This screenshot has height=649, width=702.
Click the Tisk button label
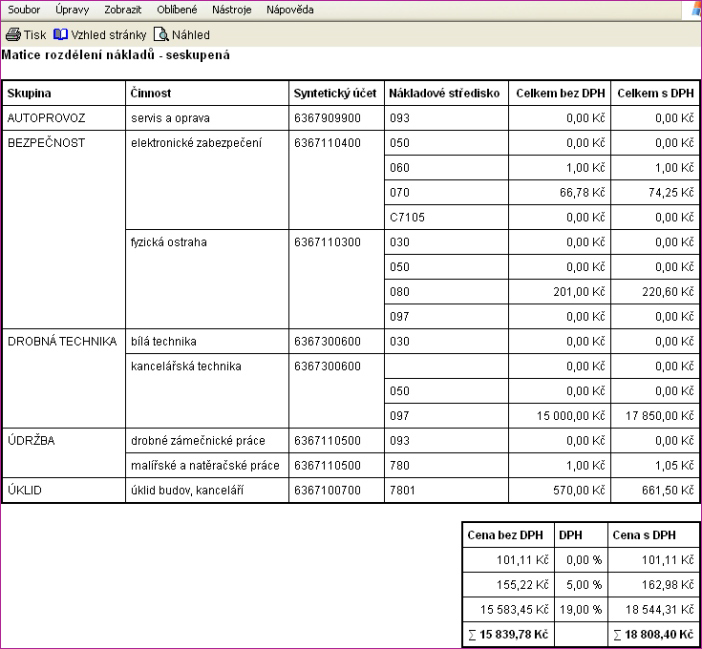35,35
